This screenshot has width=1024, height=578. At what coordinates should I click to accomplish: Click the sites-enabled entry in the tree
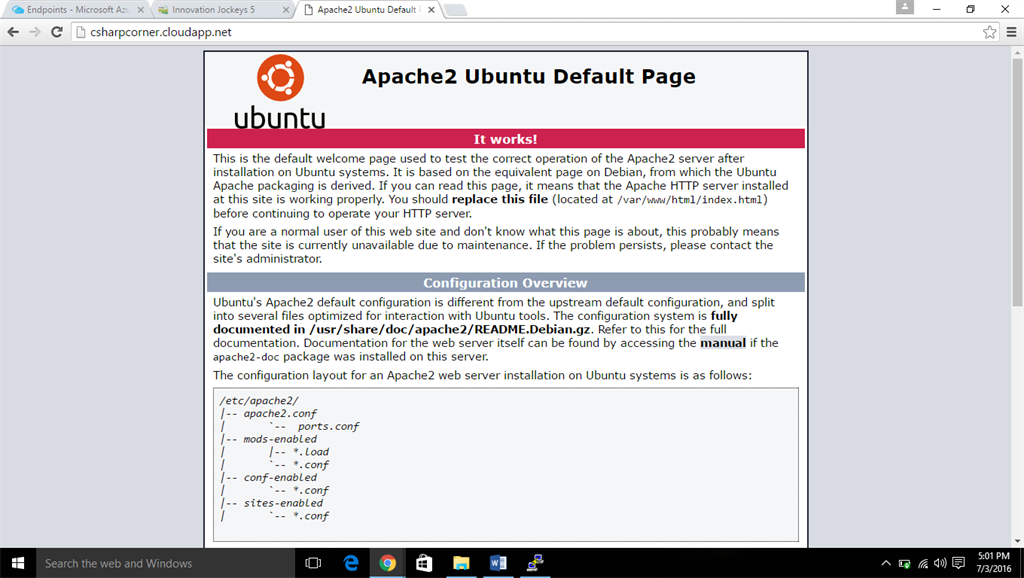(x=283, y=503)
